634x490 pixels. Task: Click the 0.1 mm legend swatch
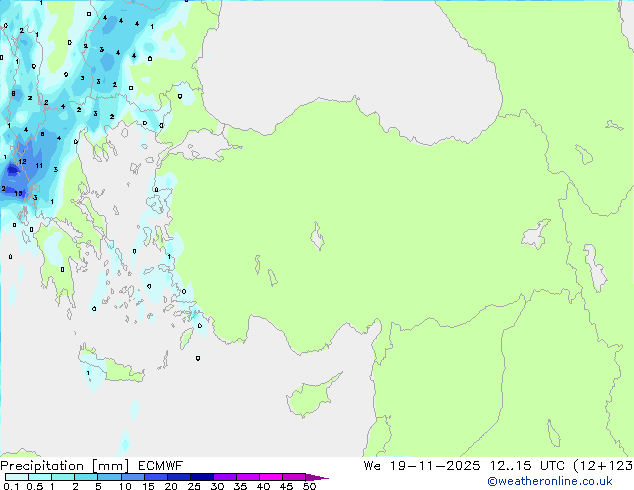pyautogui.click(x=17, y=477)
